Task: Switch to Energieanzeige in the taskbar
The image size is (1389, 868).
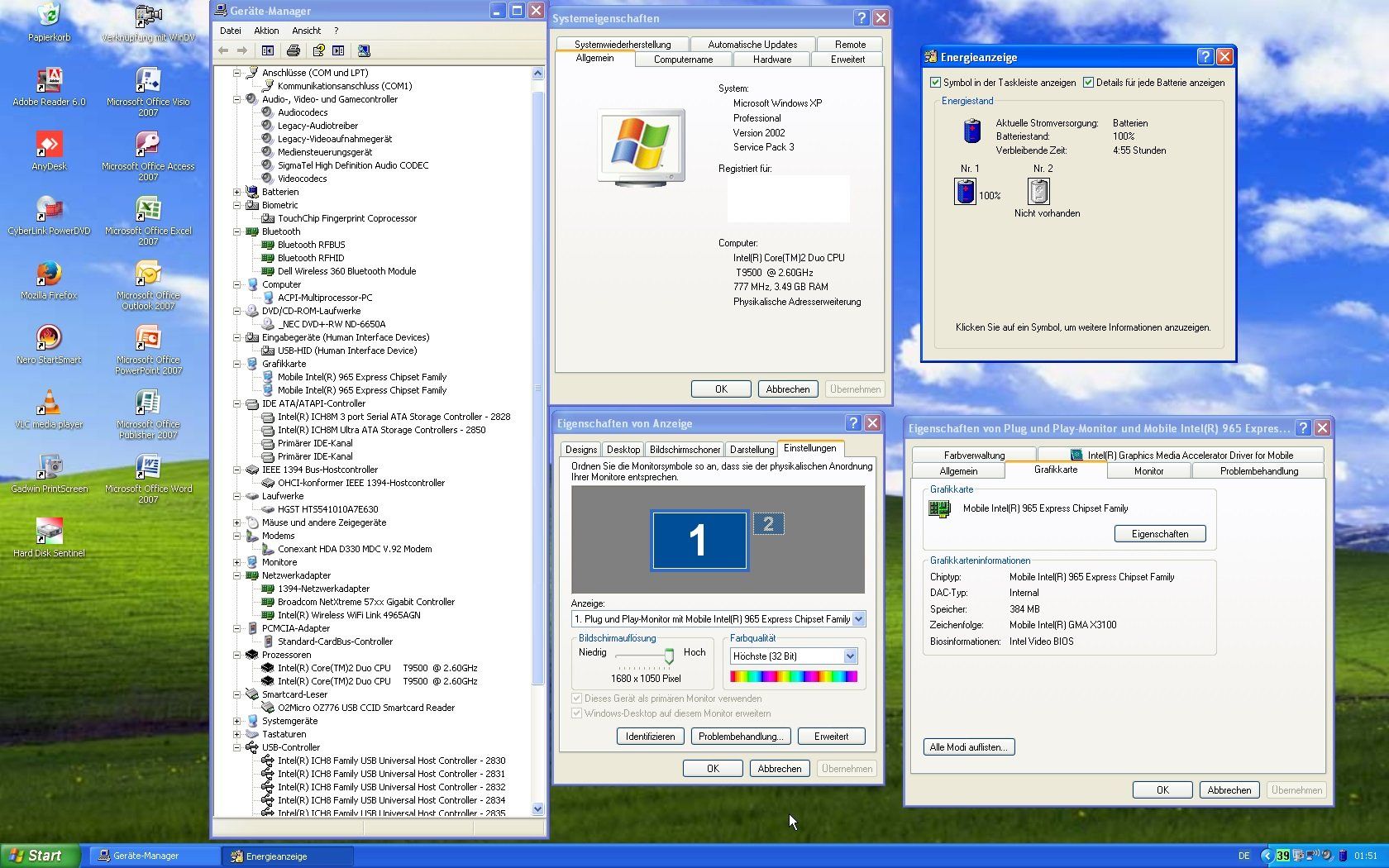Action: [287, 856]
